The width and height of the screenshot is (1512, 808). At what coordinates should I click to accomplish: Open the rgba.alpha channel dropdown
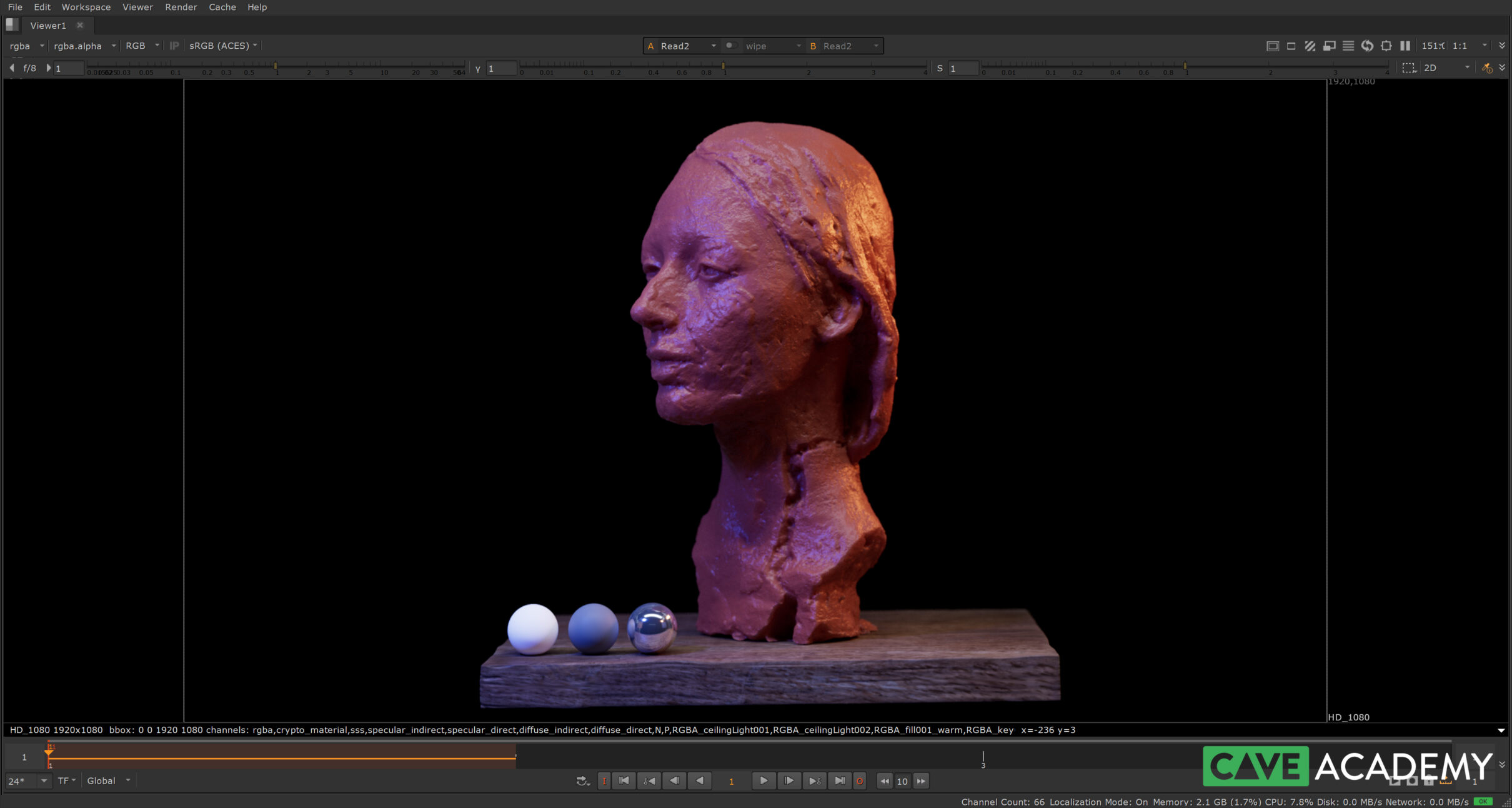pyautogui.click(x=84, y=46)
